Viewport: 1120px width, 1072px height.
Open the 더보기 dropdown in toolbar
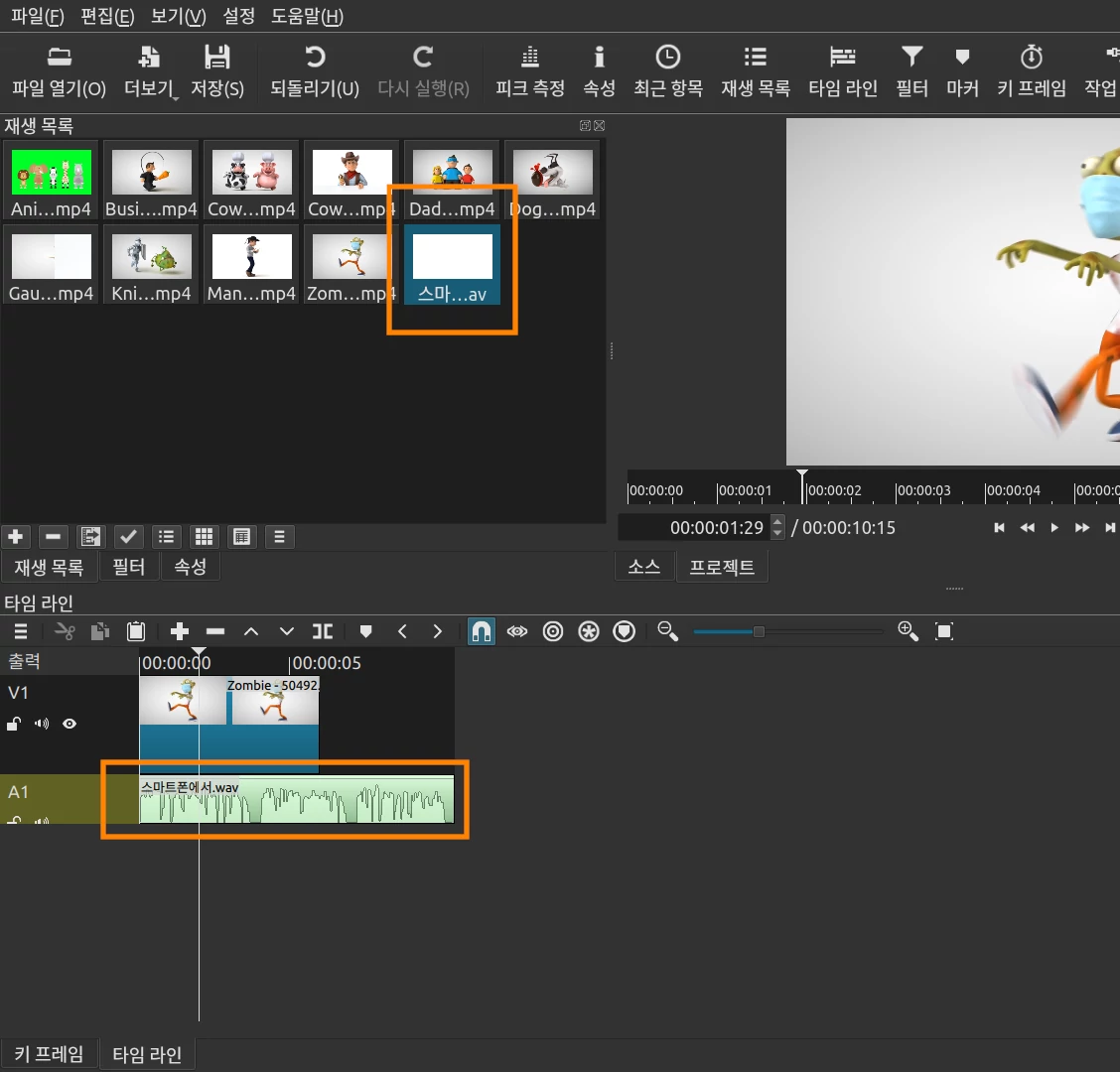pos(149,72)
